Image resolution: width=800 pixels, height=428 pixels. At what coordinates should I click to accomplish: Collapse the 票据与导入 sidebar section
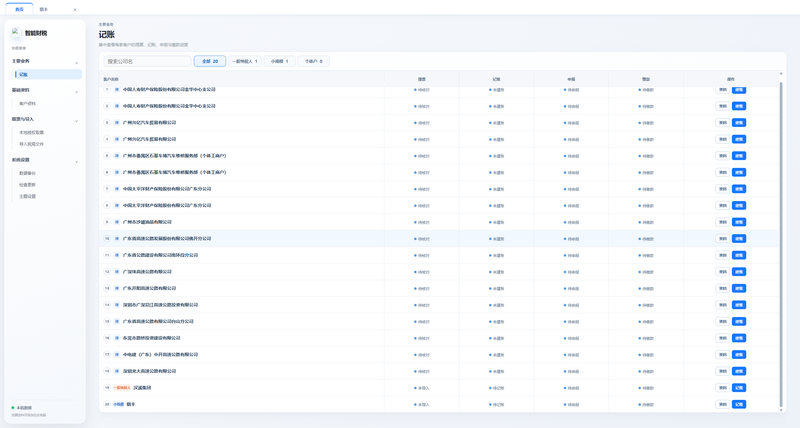(77, 121)
